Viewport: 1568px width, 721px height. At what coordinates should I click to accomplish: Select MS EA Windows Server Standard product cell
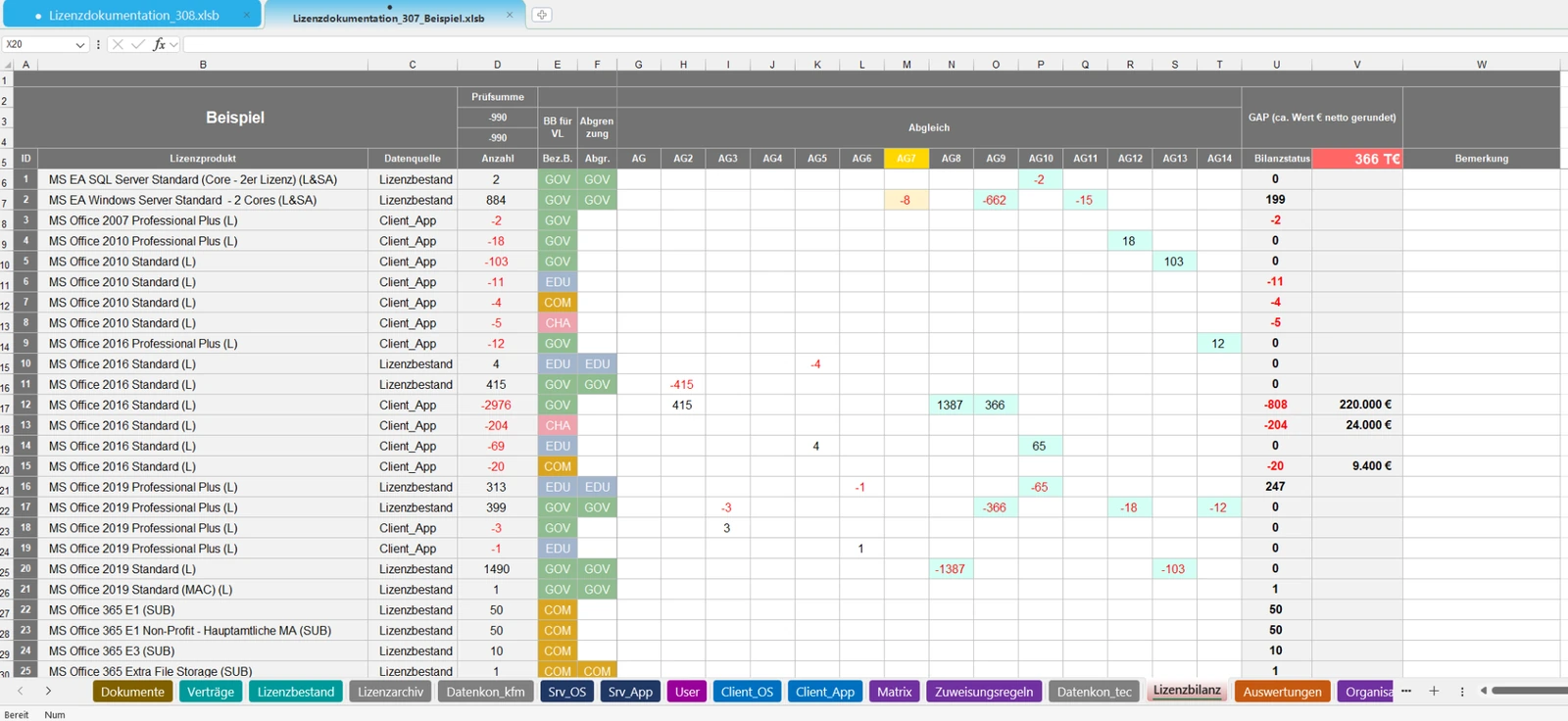coord(203,200)
